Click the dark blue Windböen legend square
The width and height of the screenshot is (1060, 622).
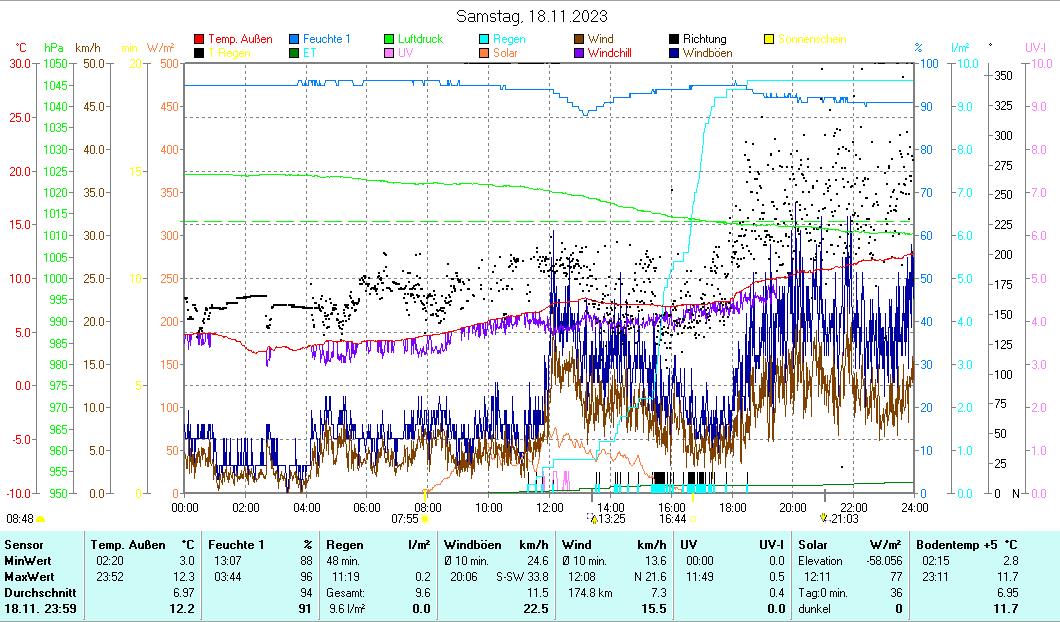coord(675,53)
